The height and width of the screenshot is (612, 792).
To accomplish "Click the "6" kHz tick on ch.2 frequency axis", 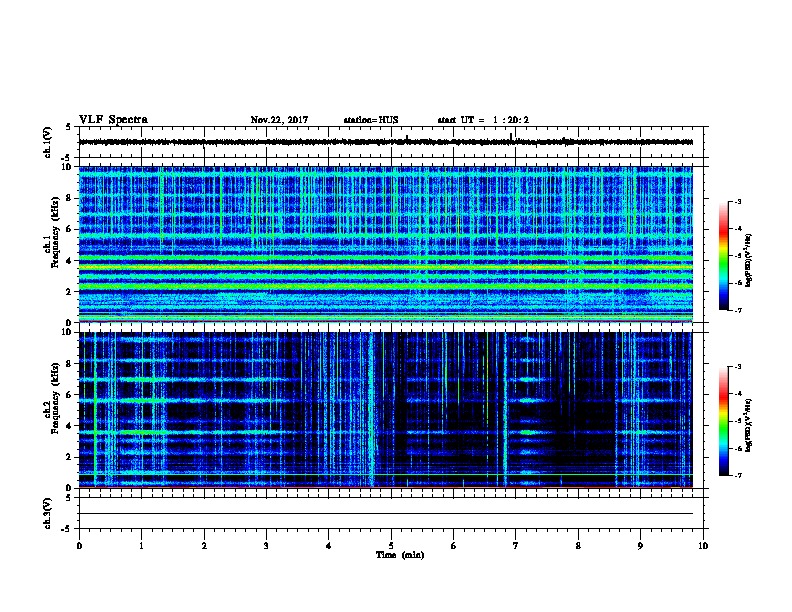I will (69, 394).
